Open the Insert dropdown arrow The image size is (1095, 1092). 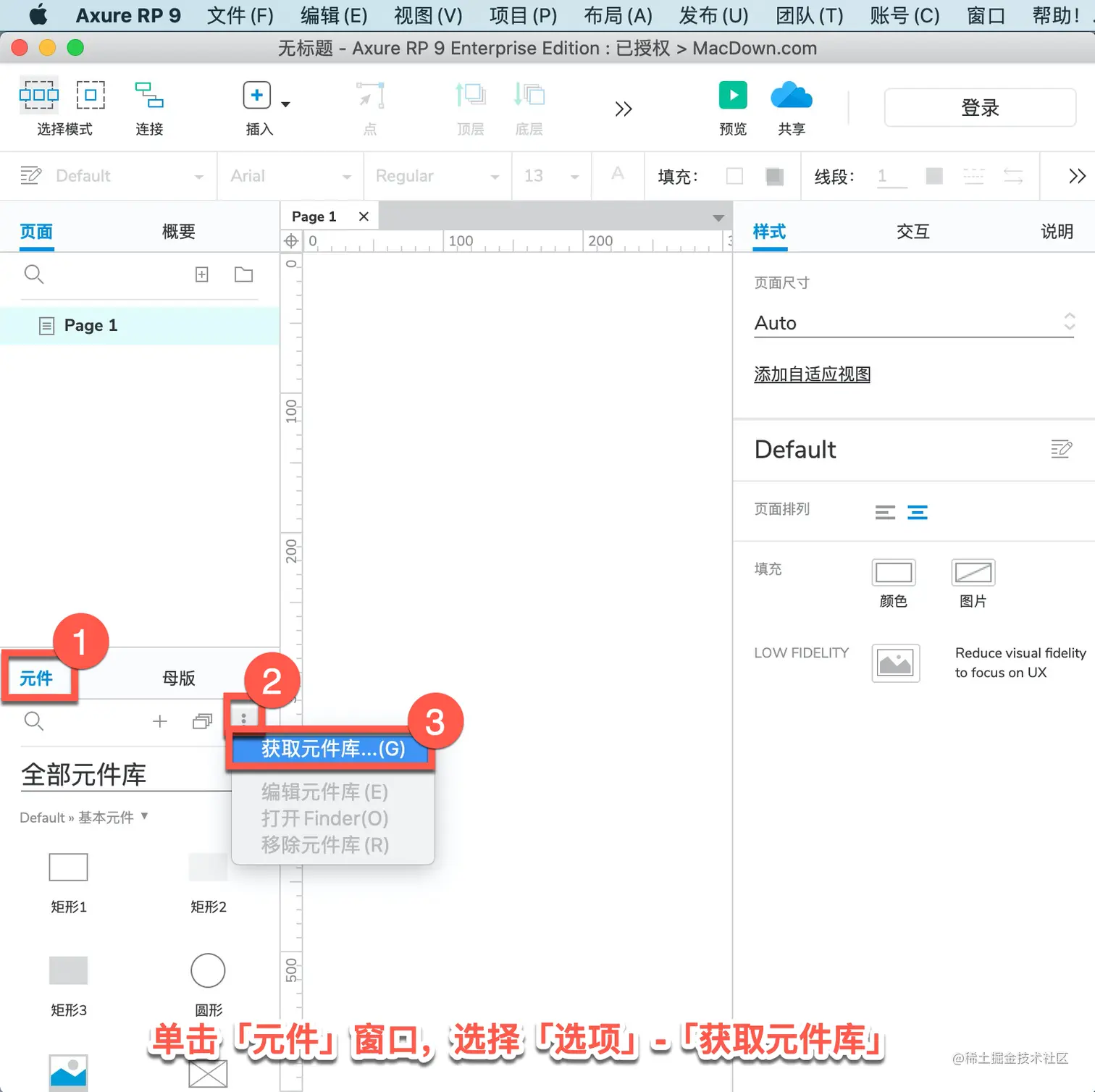285,104
